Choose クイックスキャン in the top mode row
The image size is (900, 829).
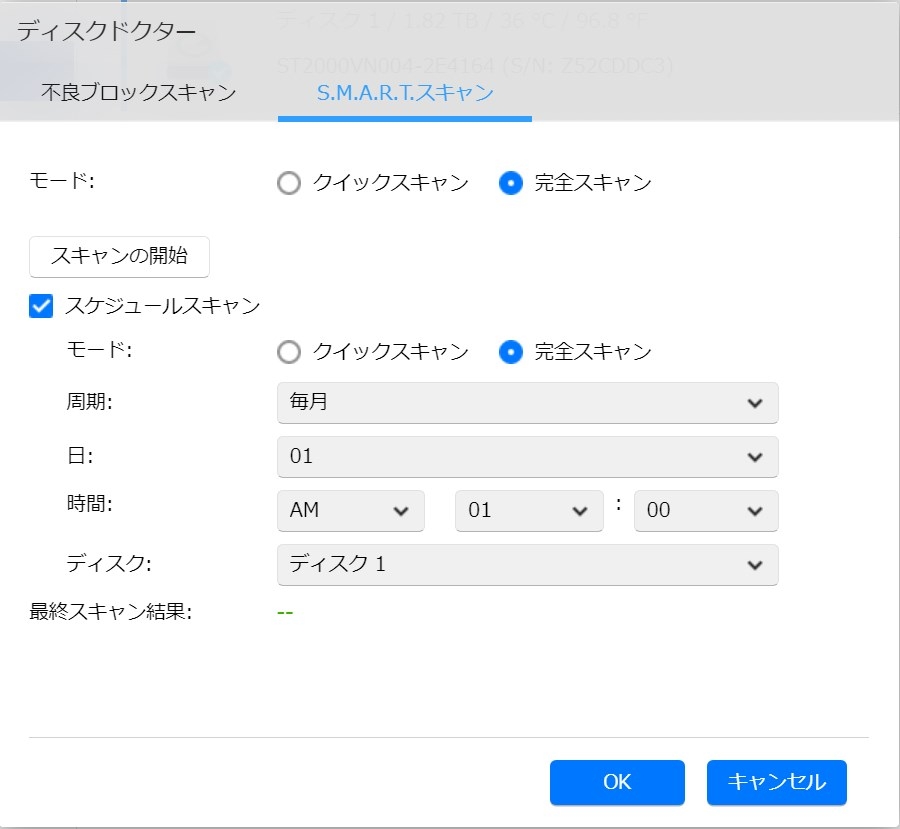(x=289, y=183)
